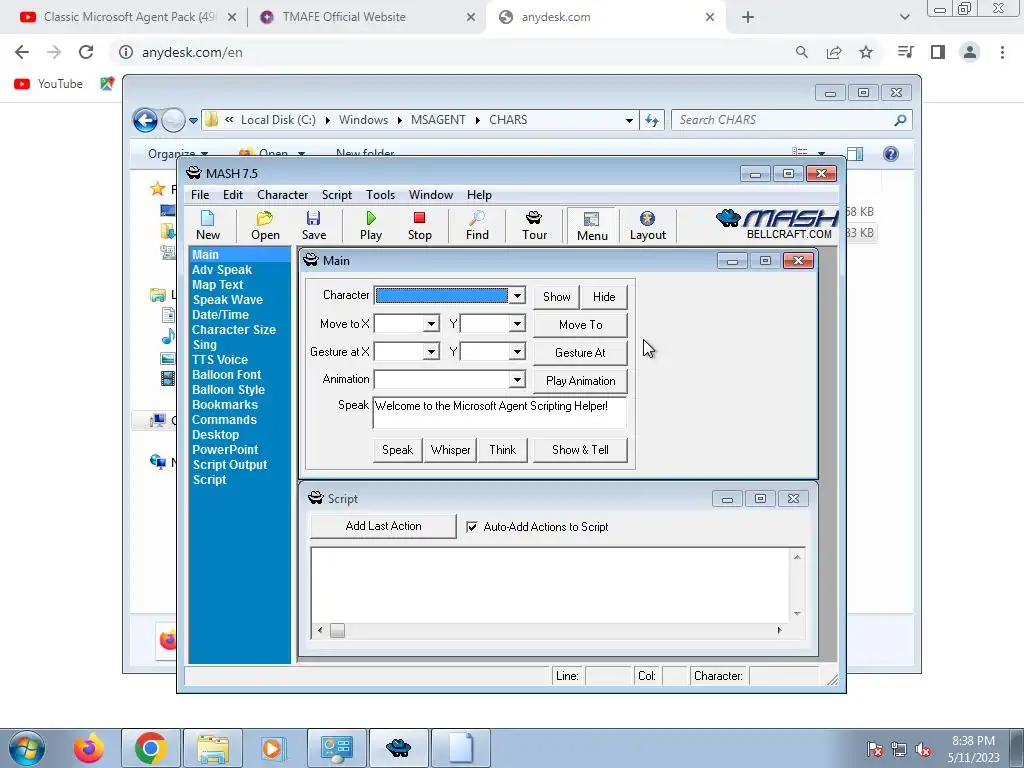Click the New toolbar icon in MASH
The width and height of the screenshot is (1024, 768).
point(208,225)
